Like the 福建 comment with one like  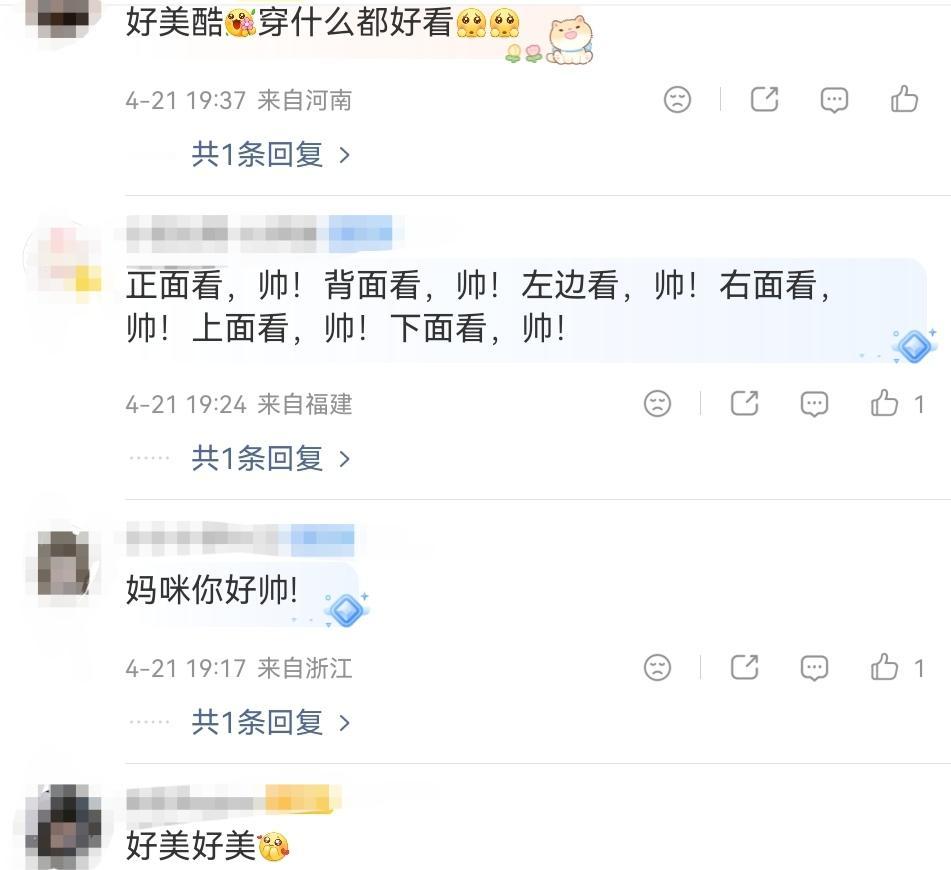click(896, 403)
